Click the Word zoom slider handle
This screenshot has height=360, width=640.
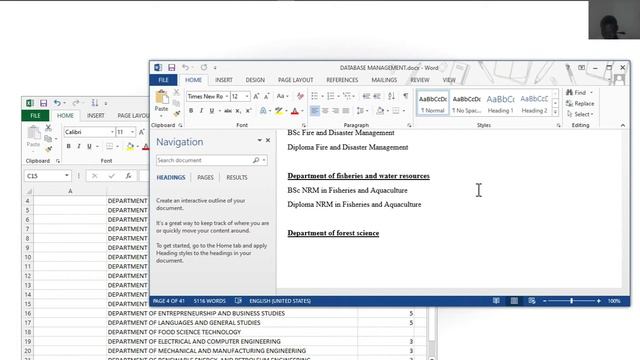[571, 301]
